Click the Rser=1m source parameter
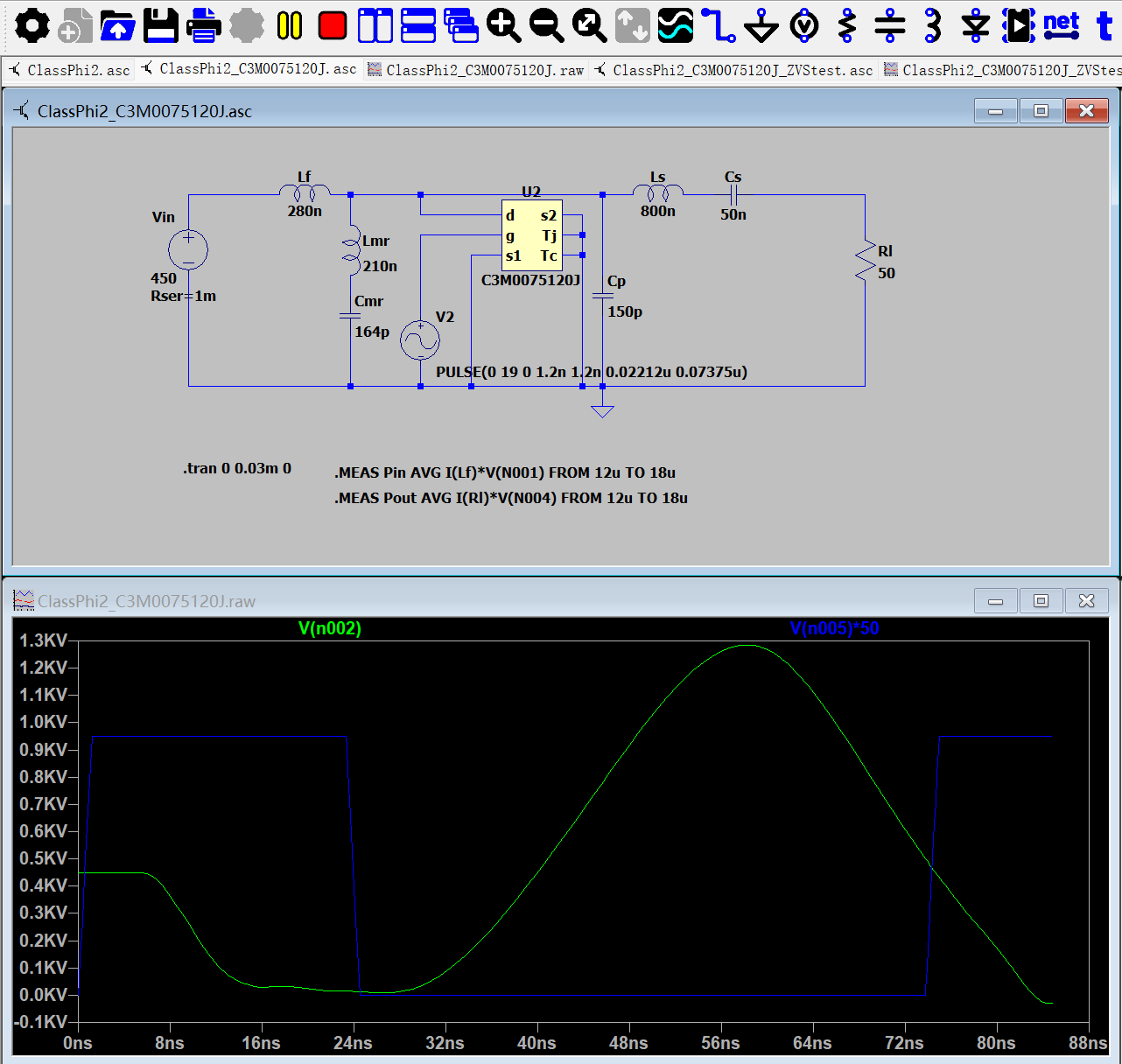The image size is (1122, 1064). [x=183, y=296]
